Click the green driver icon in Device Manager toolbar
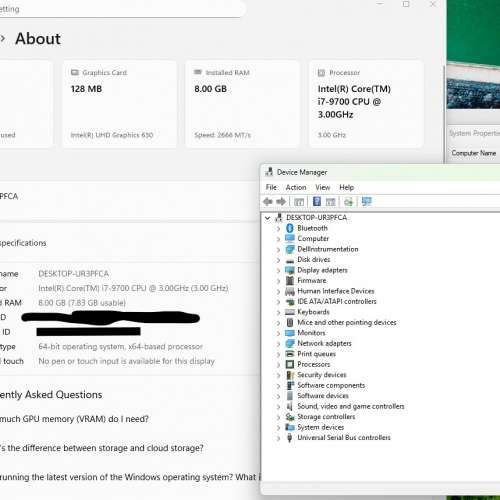The height and width of the screenshot is (500, 500). (x=348, y=202)
